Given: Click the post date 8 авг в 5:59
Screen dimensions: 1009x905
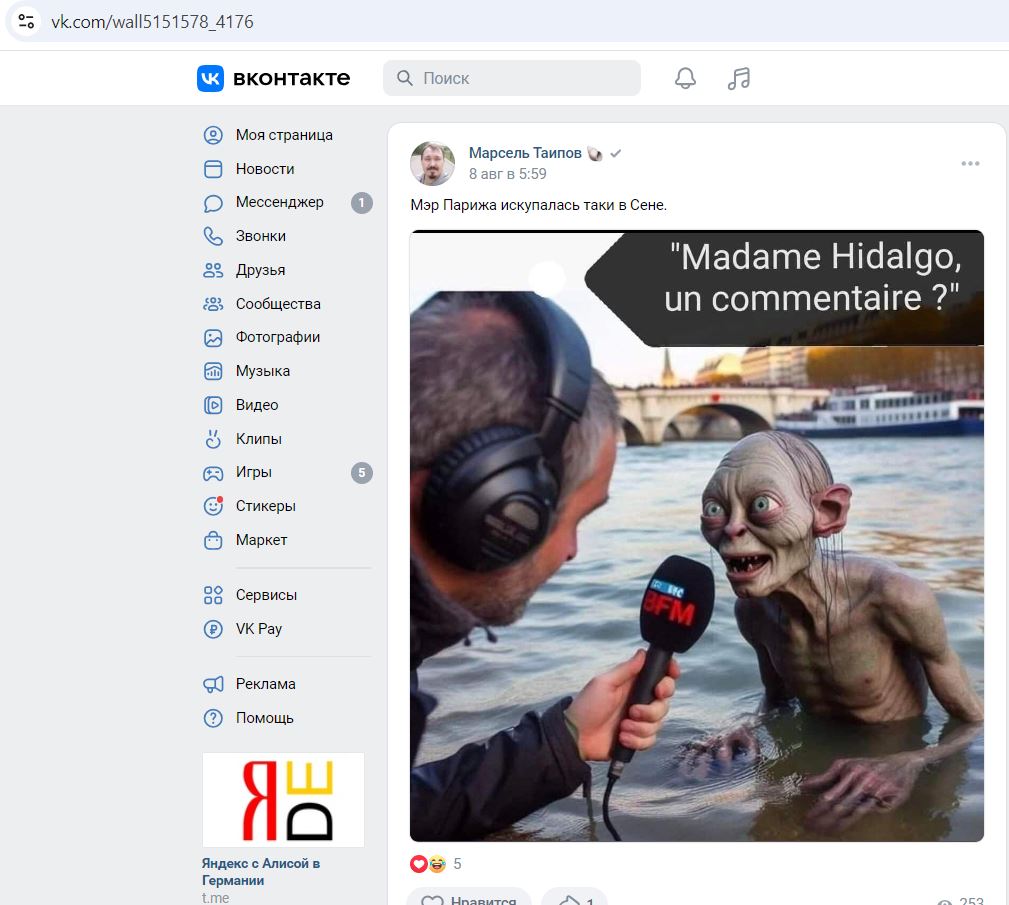Looking at the screenshot, I should coord(508,174).
